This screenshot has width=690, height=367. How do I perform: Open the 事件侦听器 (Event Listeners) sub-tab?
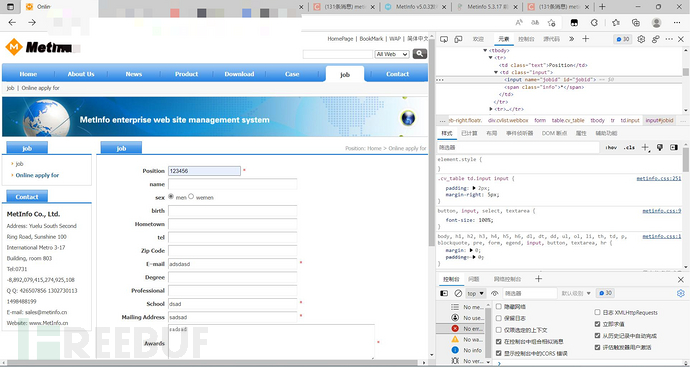[x=519, y=133]
